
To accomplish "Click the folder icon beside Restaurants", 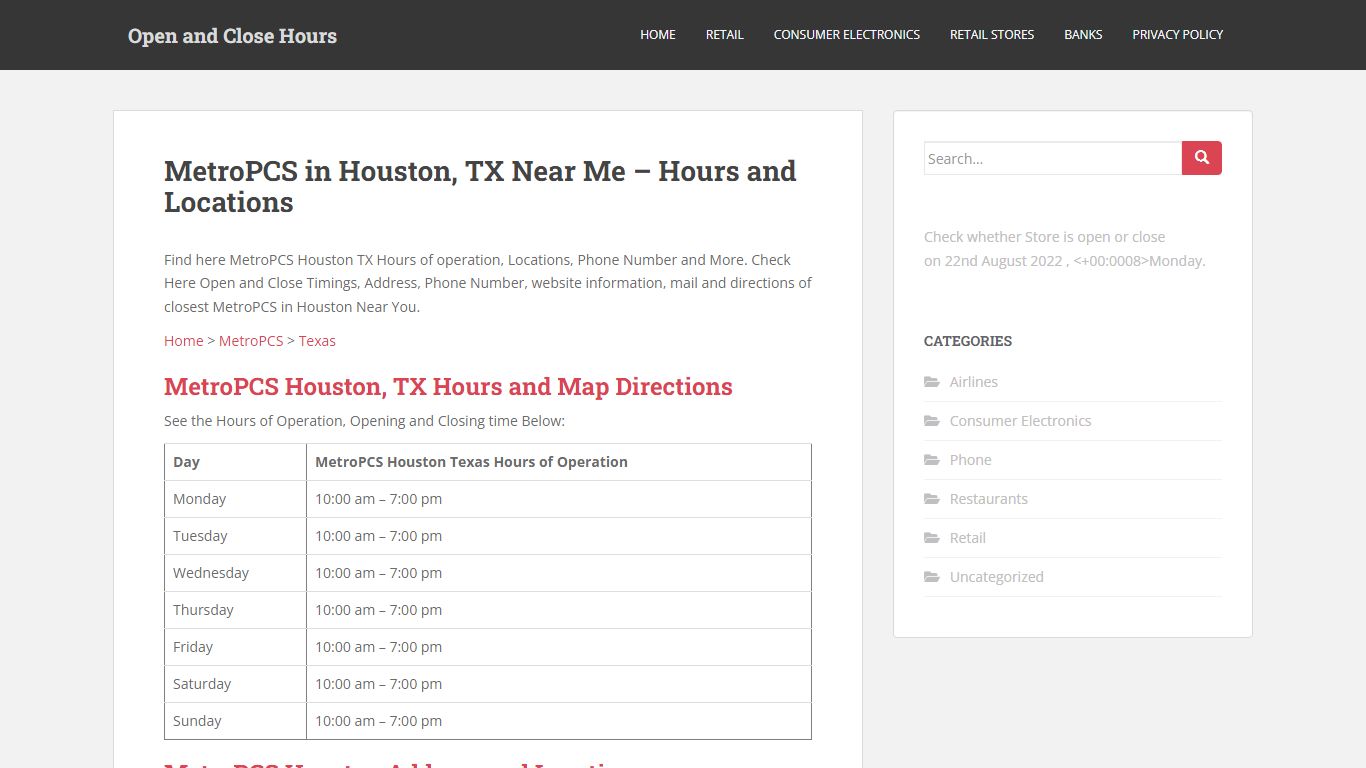I will click(x=932, y=499).
